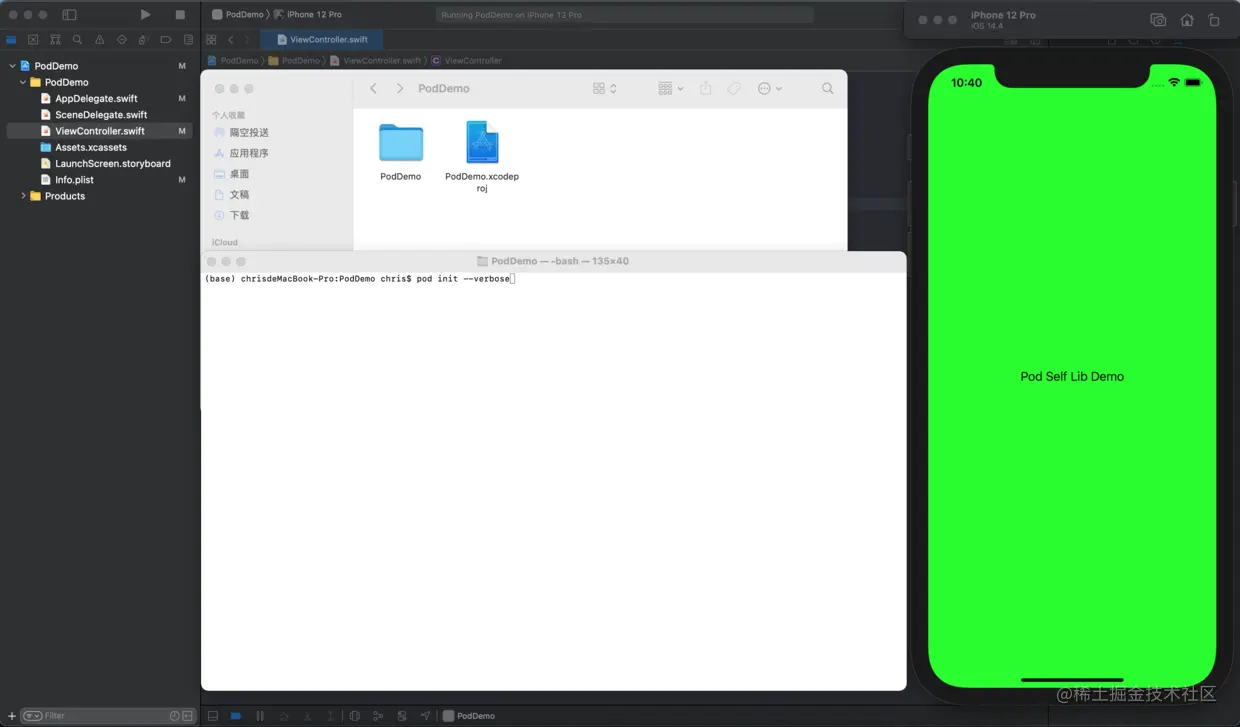Open 下载 in Finder sidebar
The image size is (1240, 727).
(232, 215)
